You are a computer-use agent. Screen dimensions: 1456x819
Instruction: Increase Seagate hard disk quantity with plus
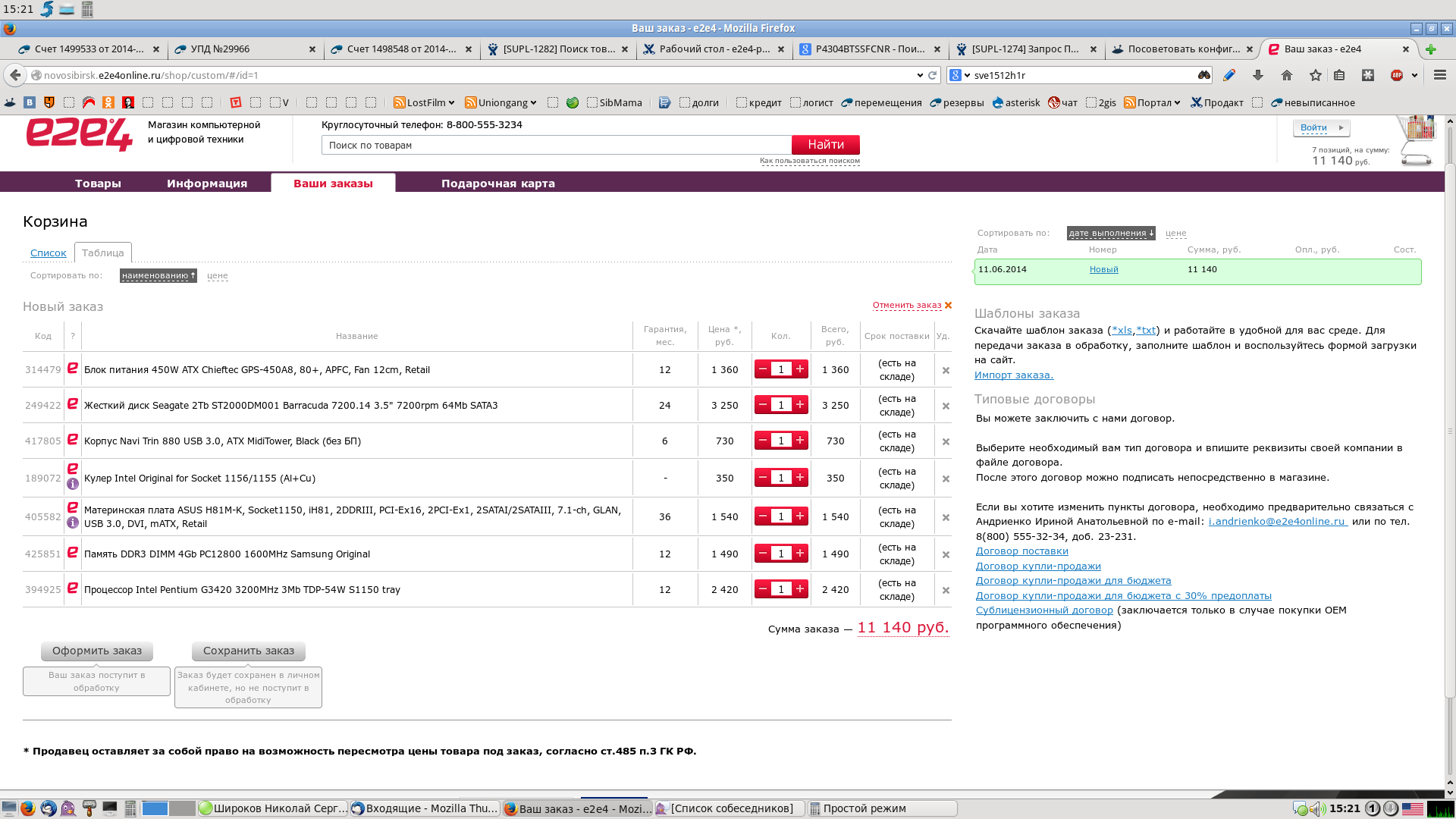pyautogui.click(x=800, y=405)
